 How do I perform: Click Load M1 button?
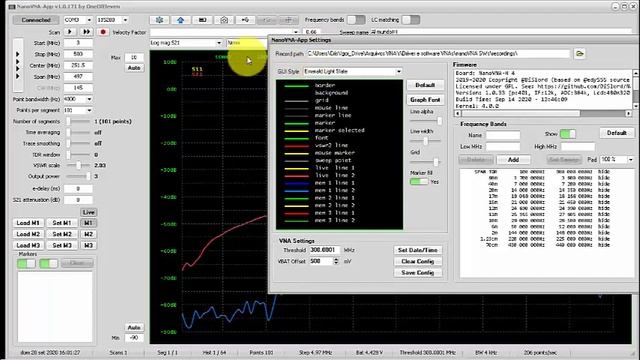coord(28,223)
